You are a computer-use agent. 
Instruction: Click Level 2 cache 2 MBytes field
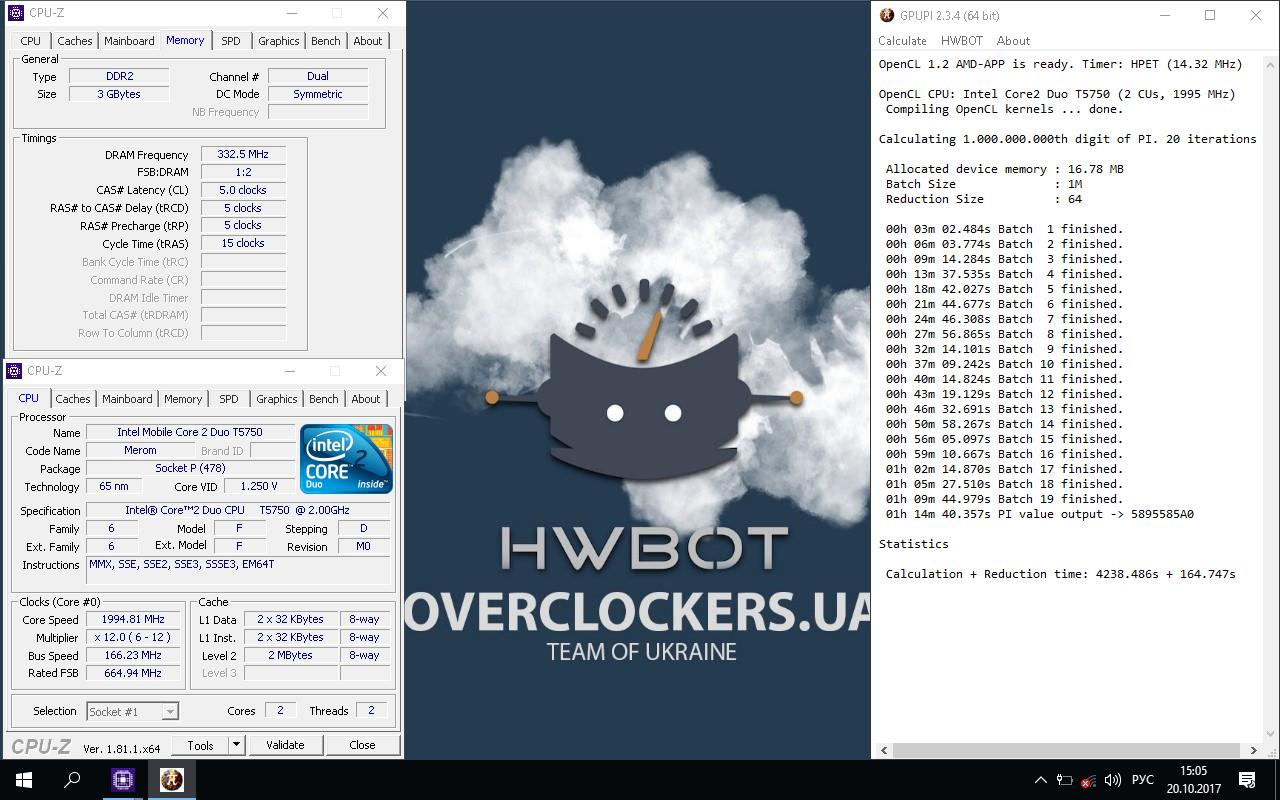pos(290,656)
